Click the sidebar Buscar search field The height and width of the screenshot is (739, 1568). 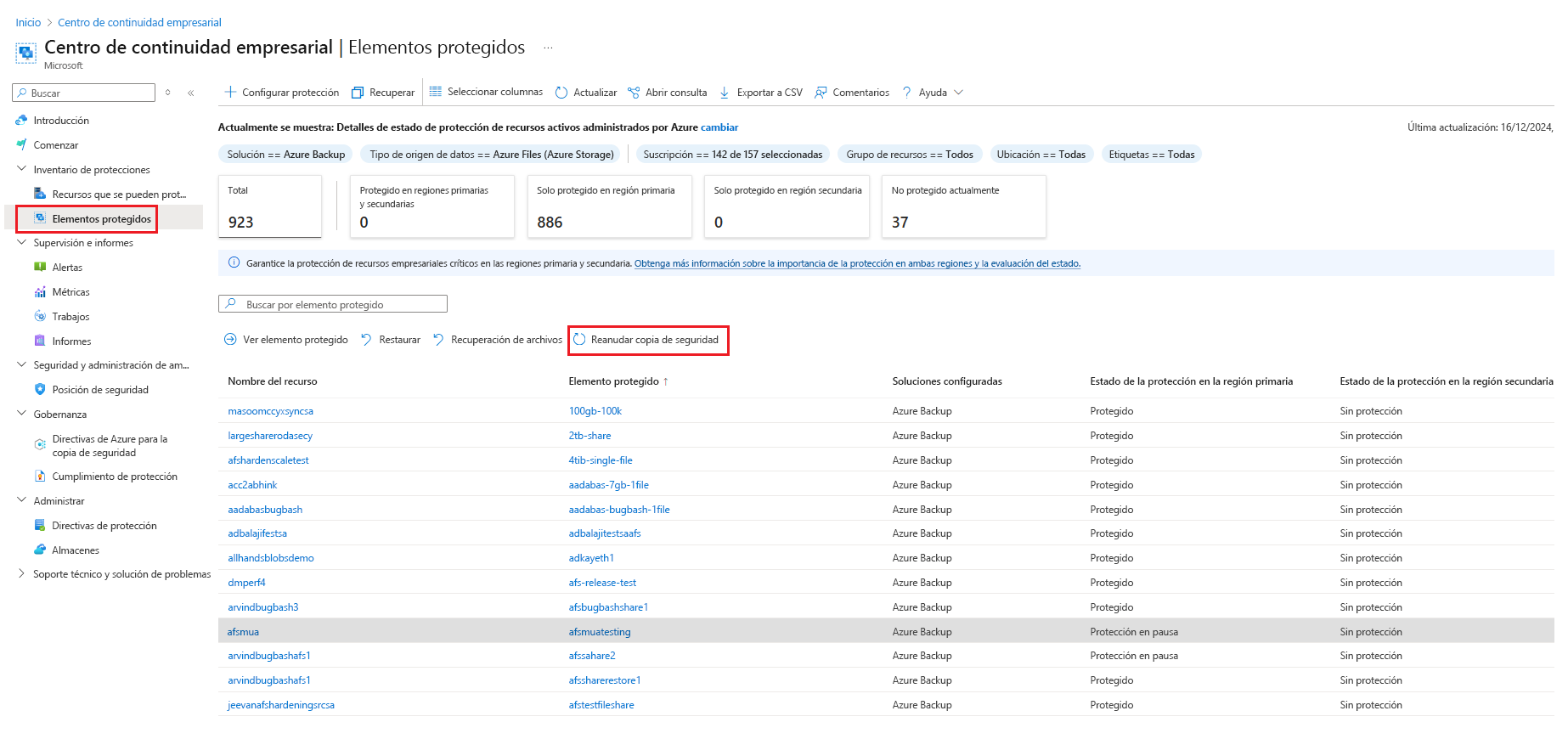tap(84, 93)
